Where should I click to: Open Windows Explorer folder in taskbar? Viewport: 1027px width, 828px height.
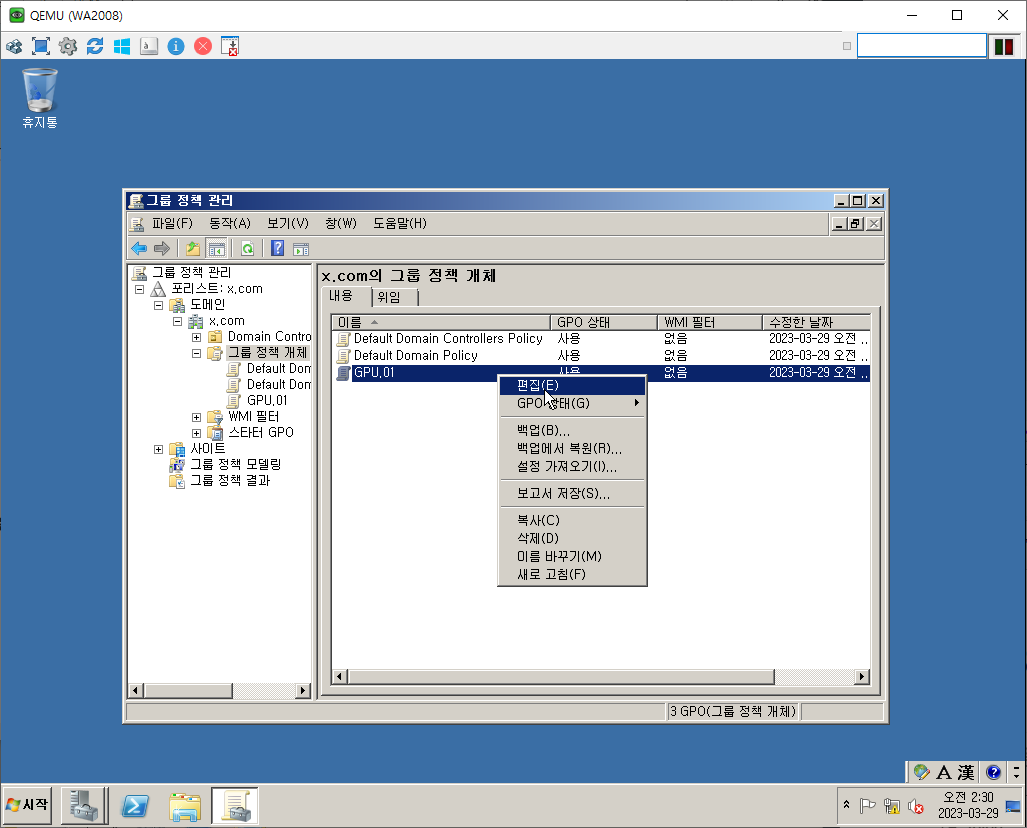(185, 806)
